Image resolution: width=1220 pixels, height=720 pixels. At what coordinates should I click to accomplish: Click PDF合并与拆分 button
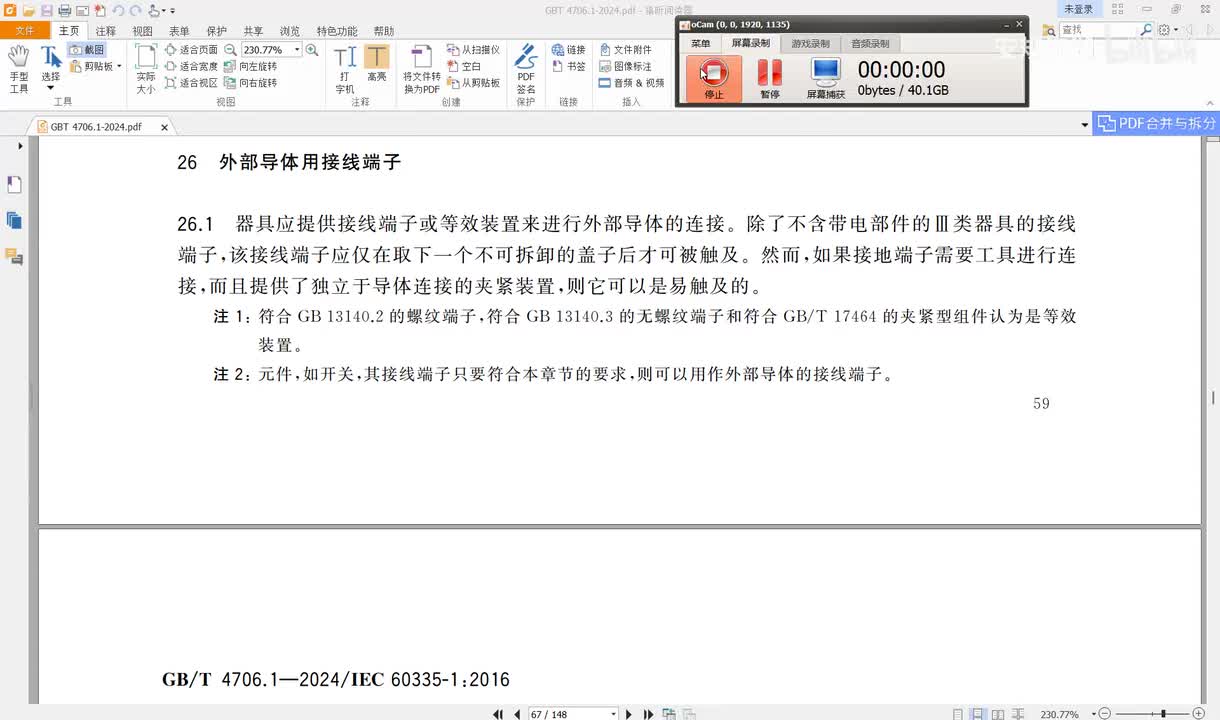1157,123
